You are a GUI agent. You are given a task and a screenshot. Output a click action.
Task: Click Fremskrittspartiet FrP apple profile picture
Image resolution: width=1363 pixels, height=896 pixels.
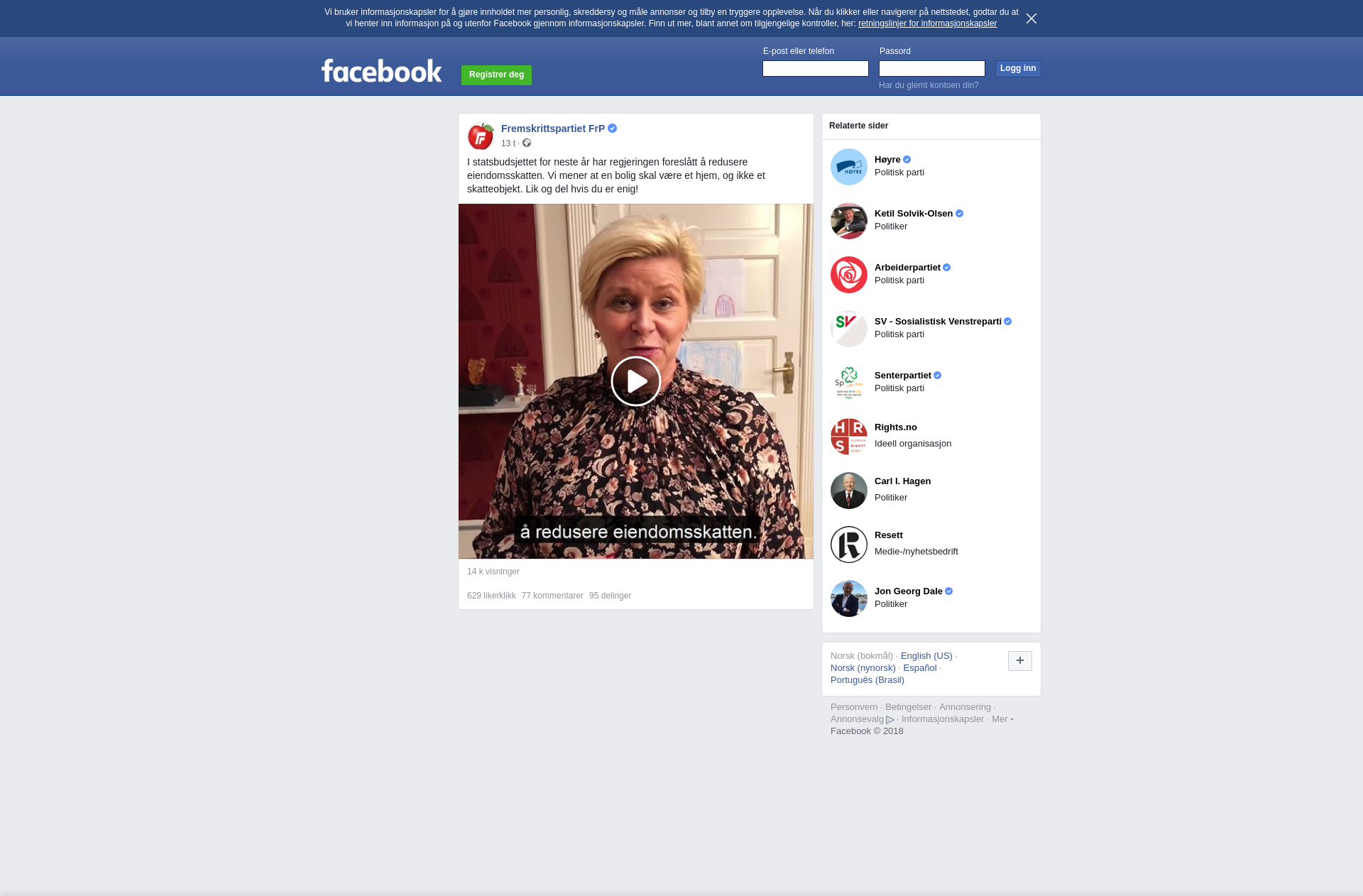coord(481,136)
